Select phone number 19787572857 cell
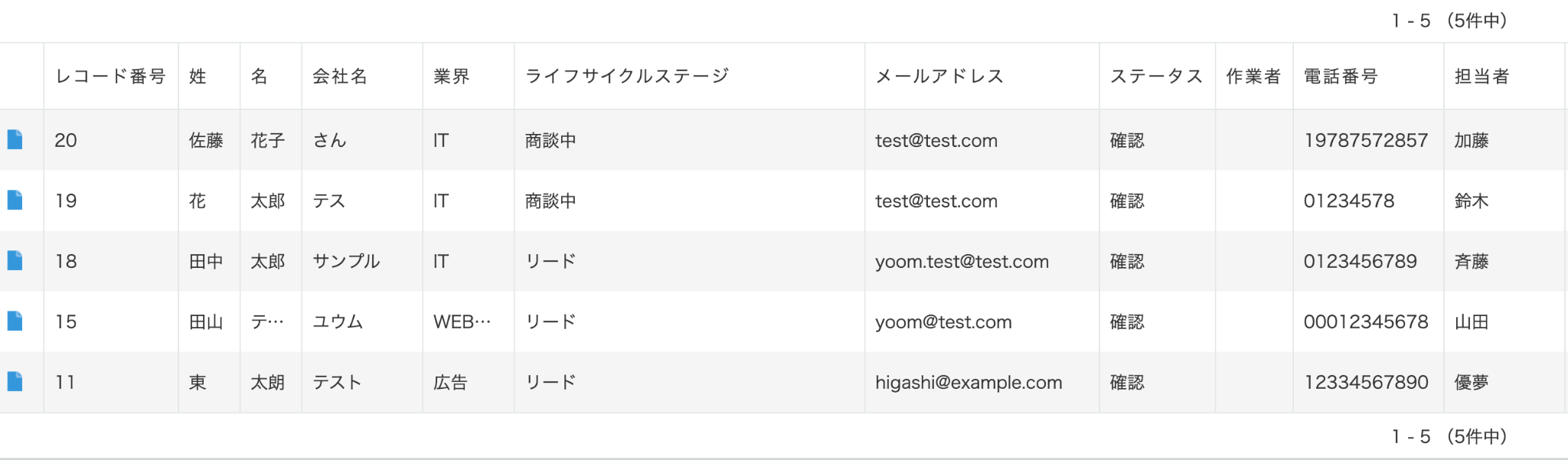This screenshot has width=1568, height=460. (1366, 141)
